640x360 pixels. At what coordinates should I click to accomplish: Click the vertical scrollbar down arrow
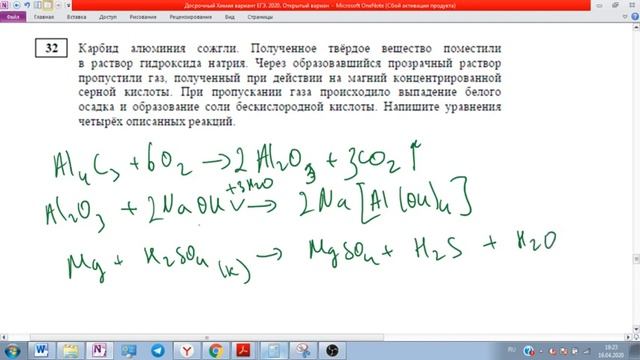[x=636, y=329]
